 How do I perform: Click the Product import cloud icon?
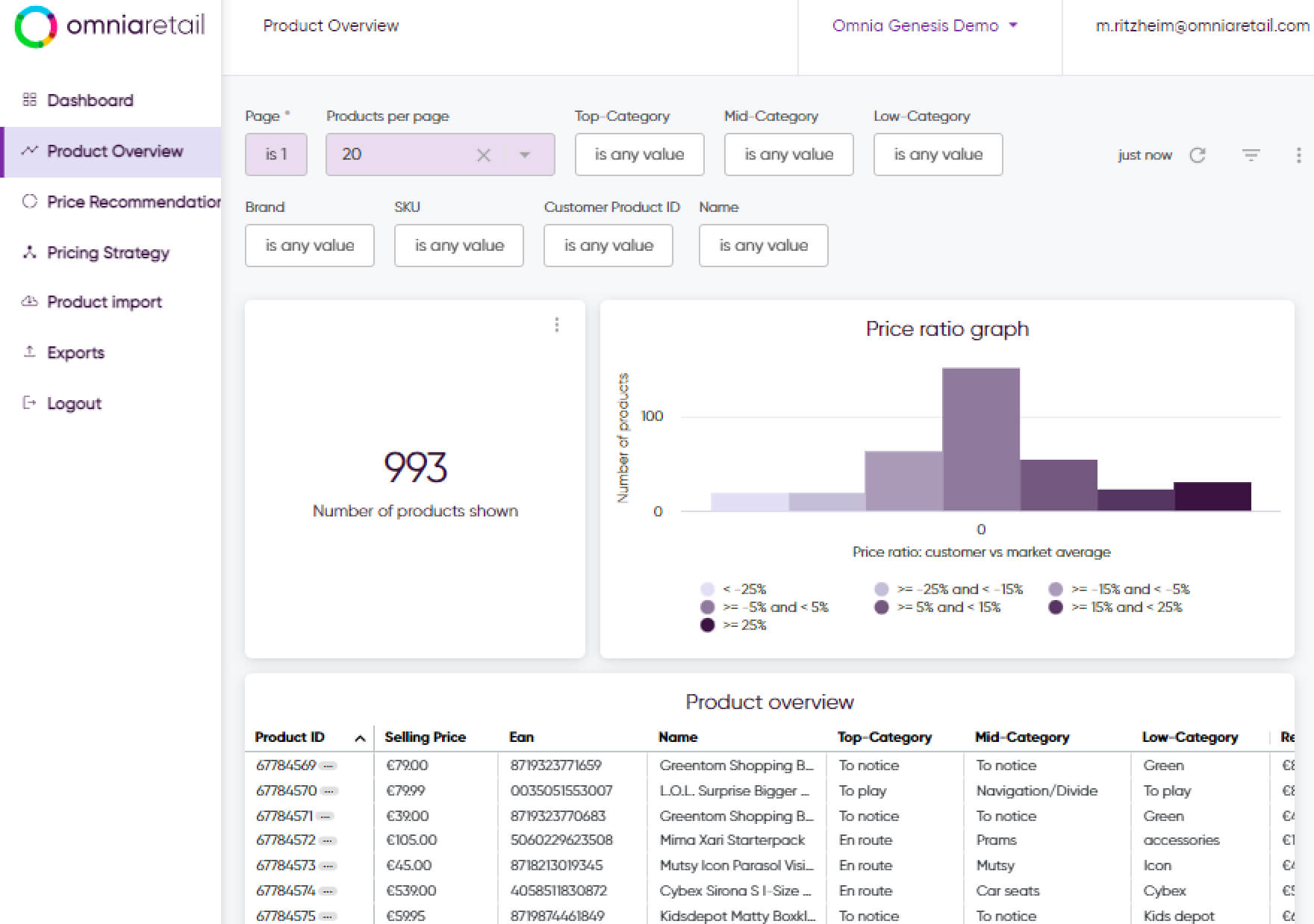[x=30, y=302]
